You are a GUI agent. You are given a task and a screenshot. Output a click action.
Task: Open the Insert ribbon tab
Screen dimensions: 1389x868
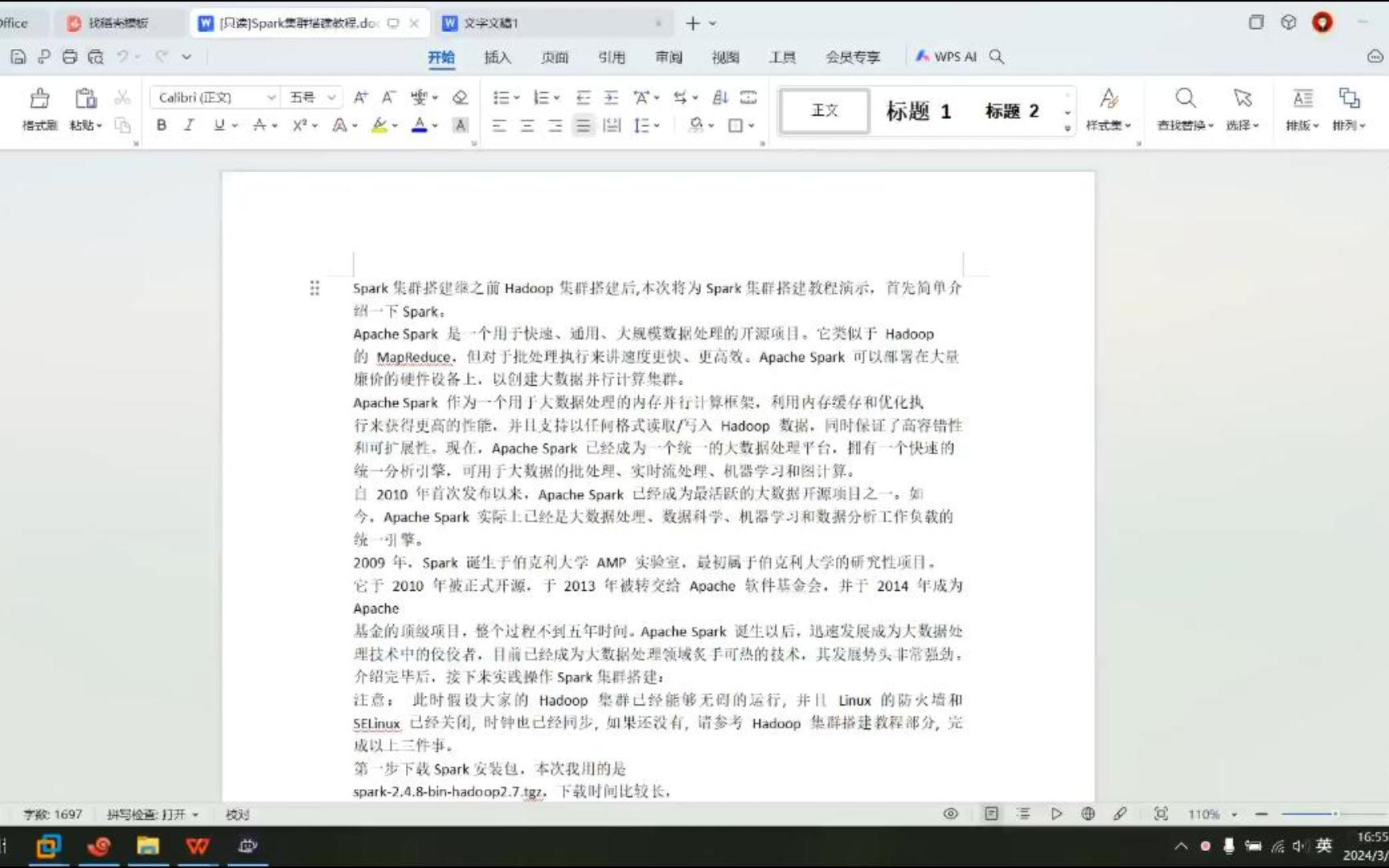point(498,57)
